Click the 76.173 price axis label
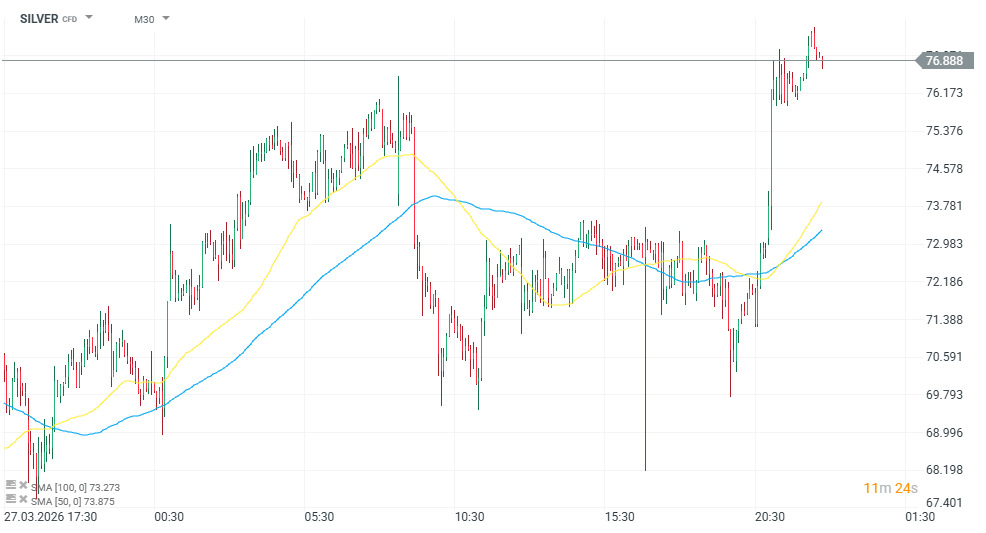Image resolution: width=986 pixels, height=533 pixels. click(944, 93)
